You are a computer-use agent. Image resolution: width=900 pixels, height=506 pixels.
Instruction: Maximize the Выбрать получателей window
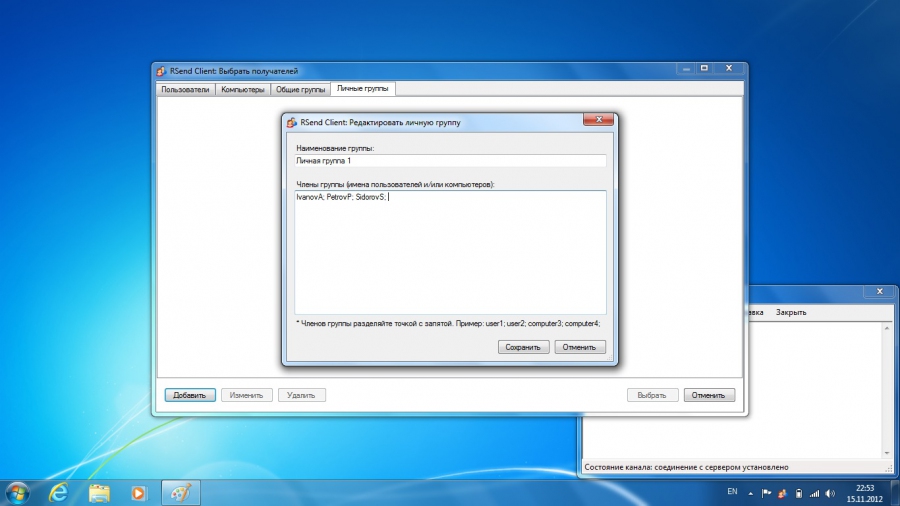[x=704, y=68]
